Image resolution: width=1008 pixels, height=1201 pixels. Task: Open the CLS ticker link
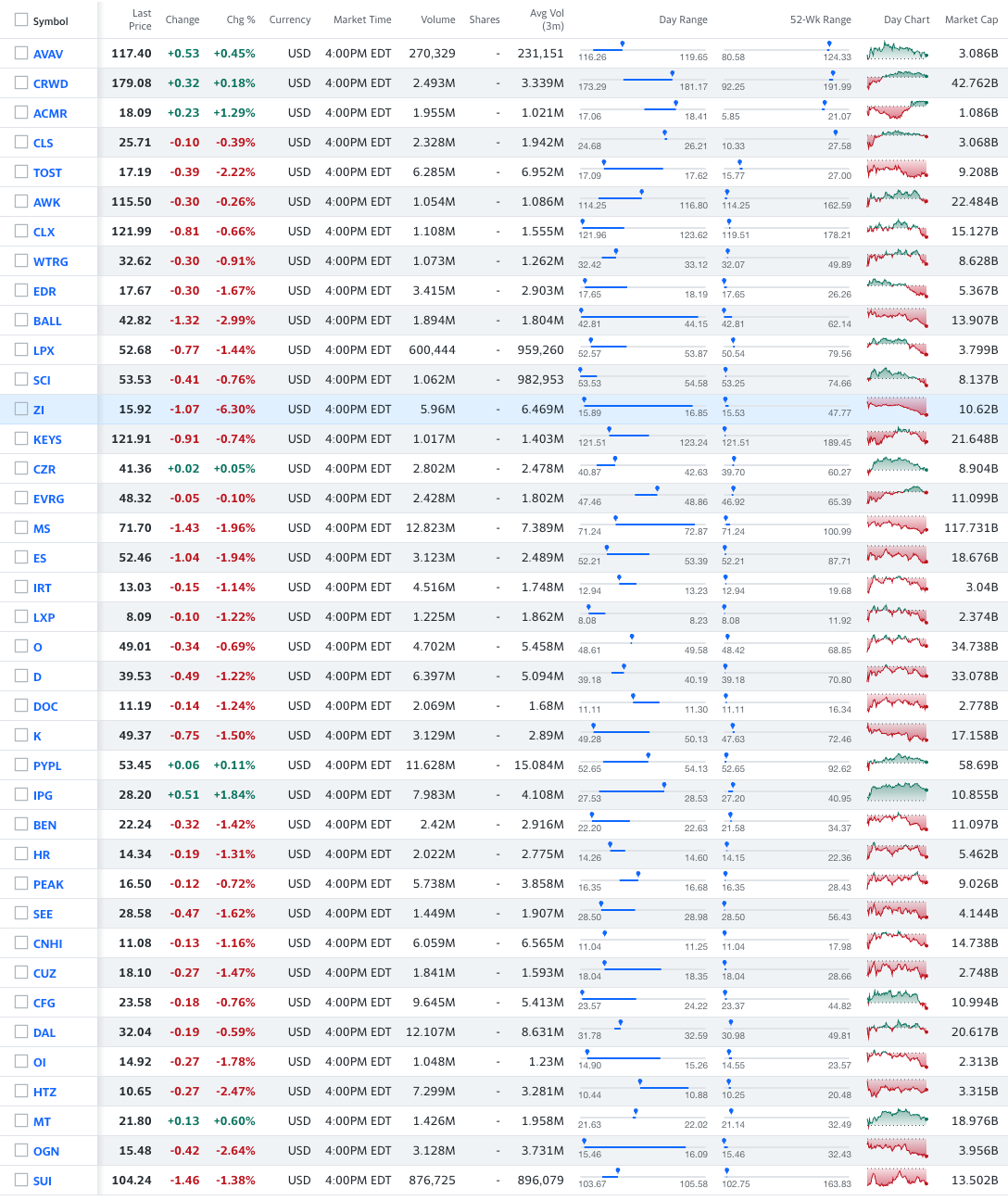44,144
